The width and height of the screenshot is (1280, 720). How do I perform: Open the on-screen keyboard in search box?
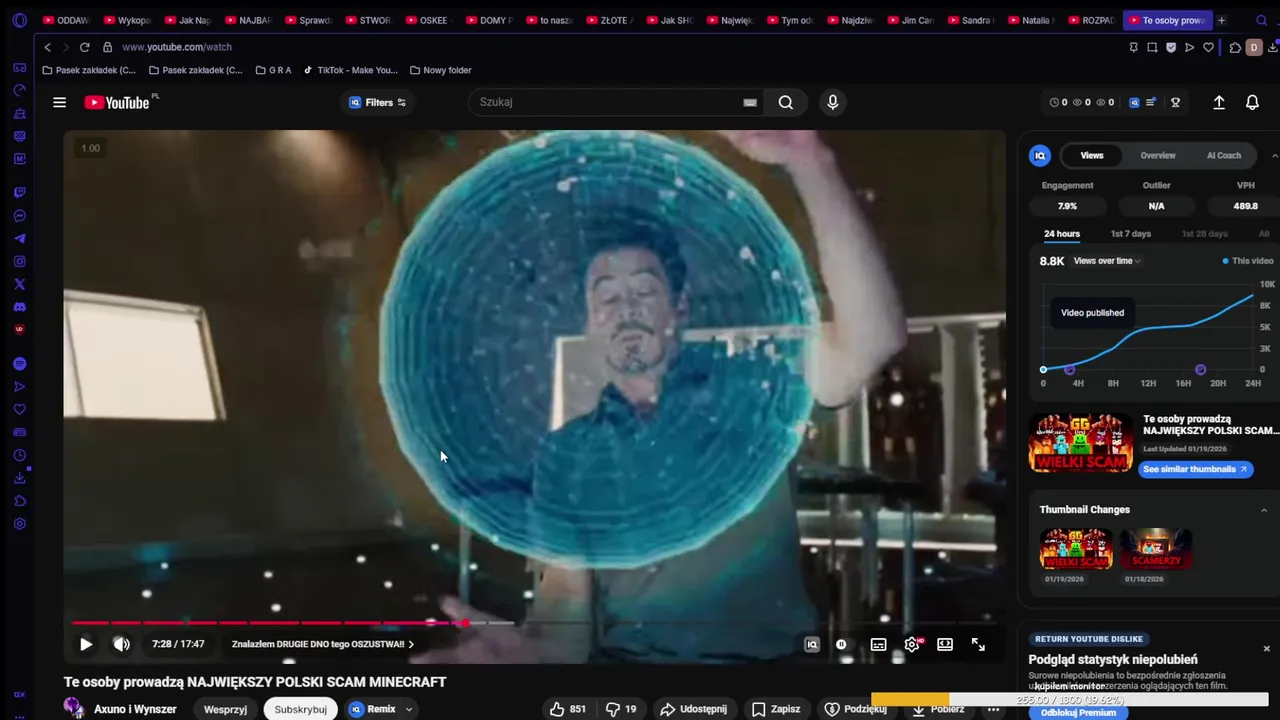749,102
